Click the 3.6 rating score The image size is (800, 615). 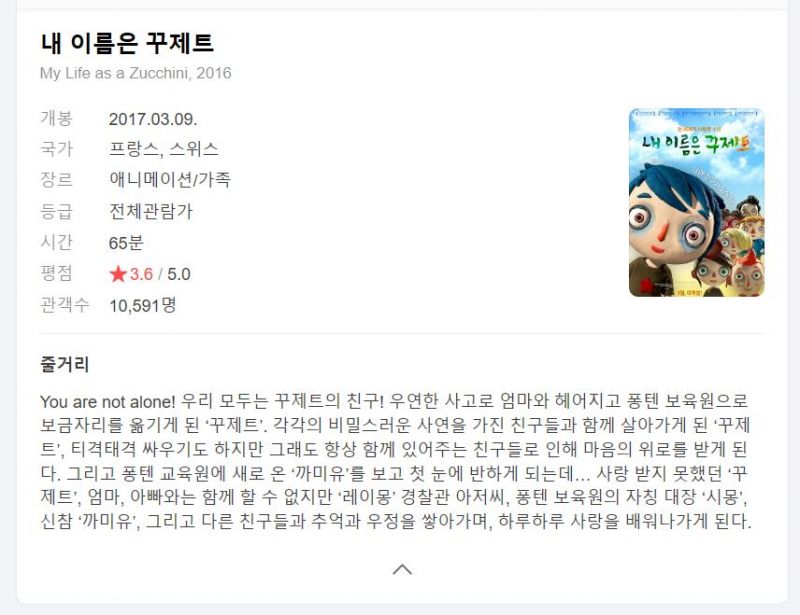pyautogui.click(x=141, y=274)
